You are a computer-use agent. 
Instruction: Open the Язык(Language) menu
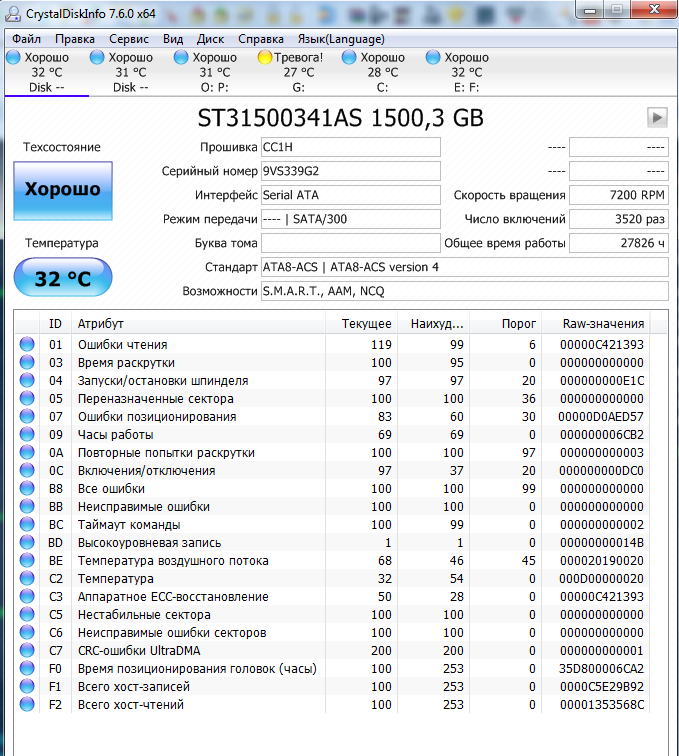341,39
